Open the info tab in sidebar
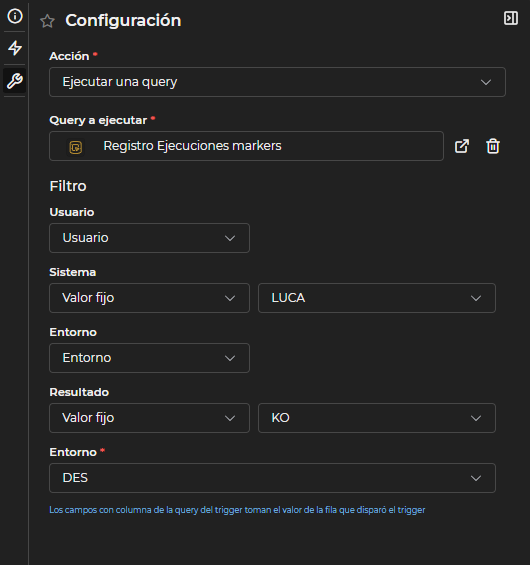This screenshot has height=565, width=530. [15, 16]
